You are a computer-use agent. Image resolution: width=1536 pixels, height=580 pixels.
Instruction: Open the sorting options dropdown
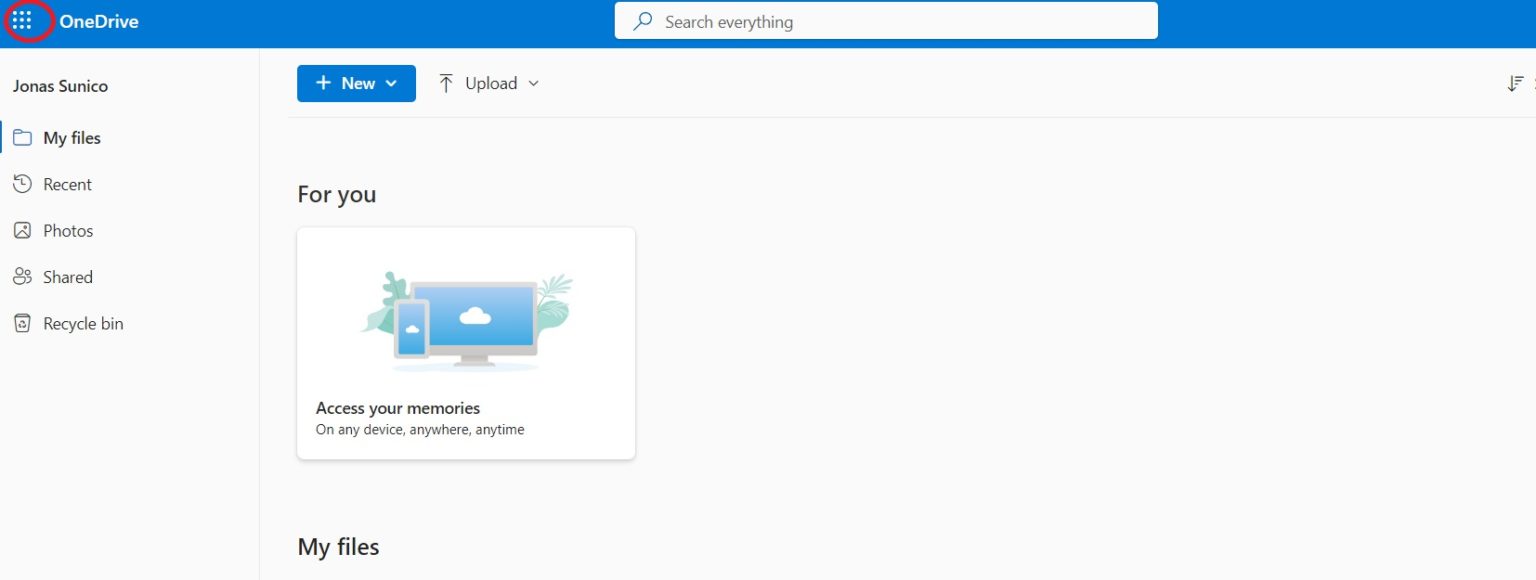click(x=1514, y=83)
